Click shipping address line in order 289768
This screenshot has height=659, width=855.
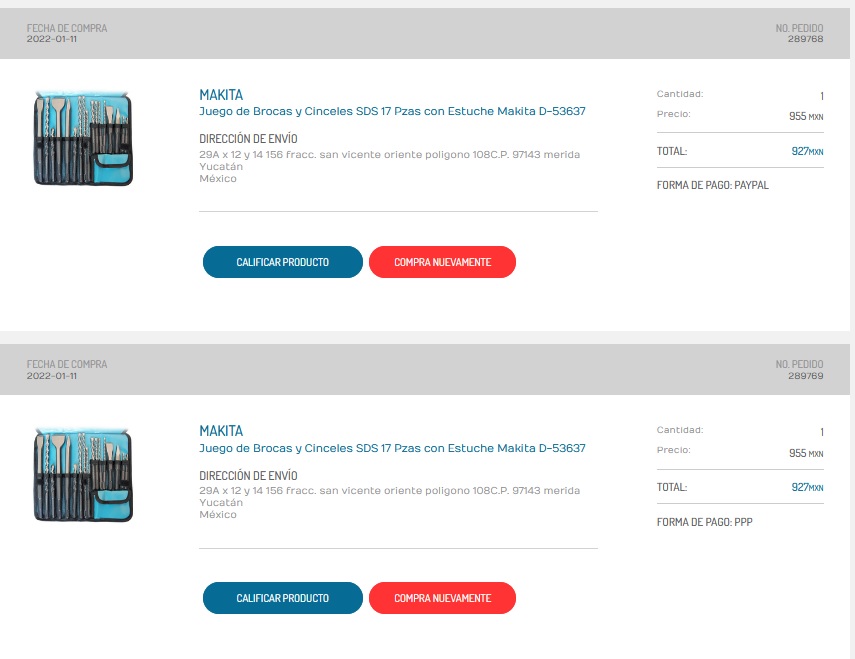click(389, 155)
